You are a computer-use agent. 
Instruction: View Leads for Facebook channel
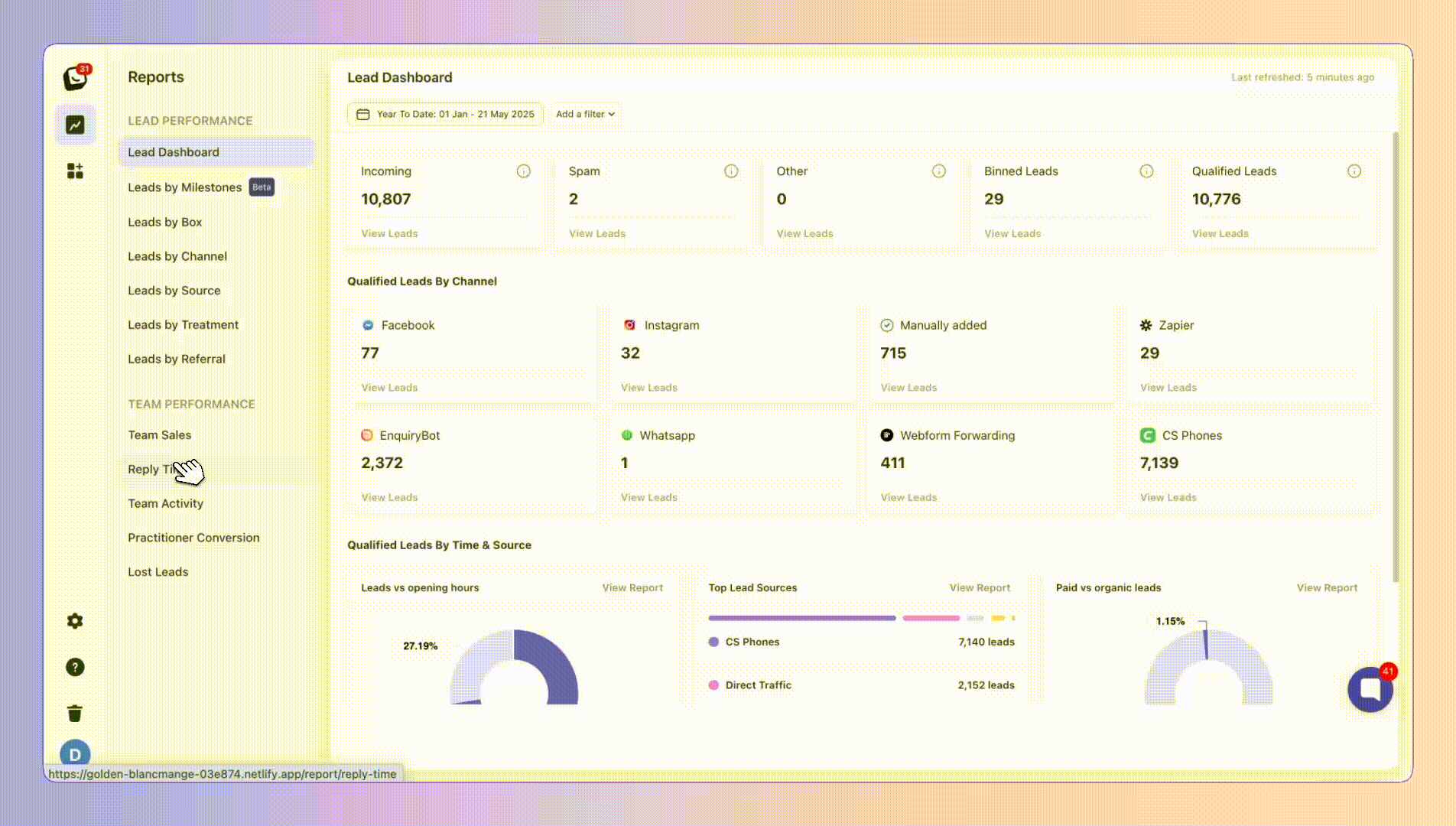[389, 388]
